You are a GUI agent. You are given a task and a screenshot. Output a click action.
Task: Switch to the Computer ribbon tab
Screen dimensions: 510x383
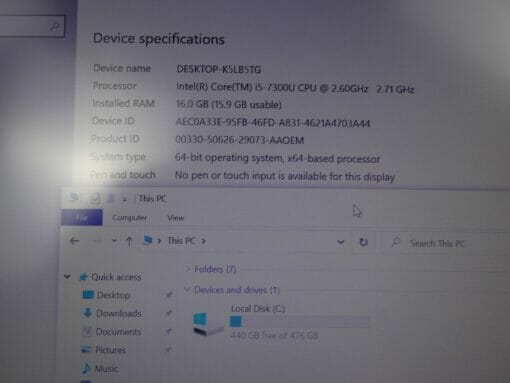tap(129, 218)
